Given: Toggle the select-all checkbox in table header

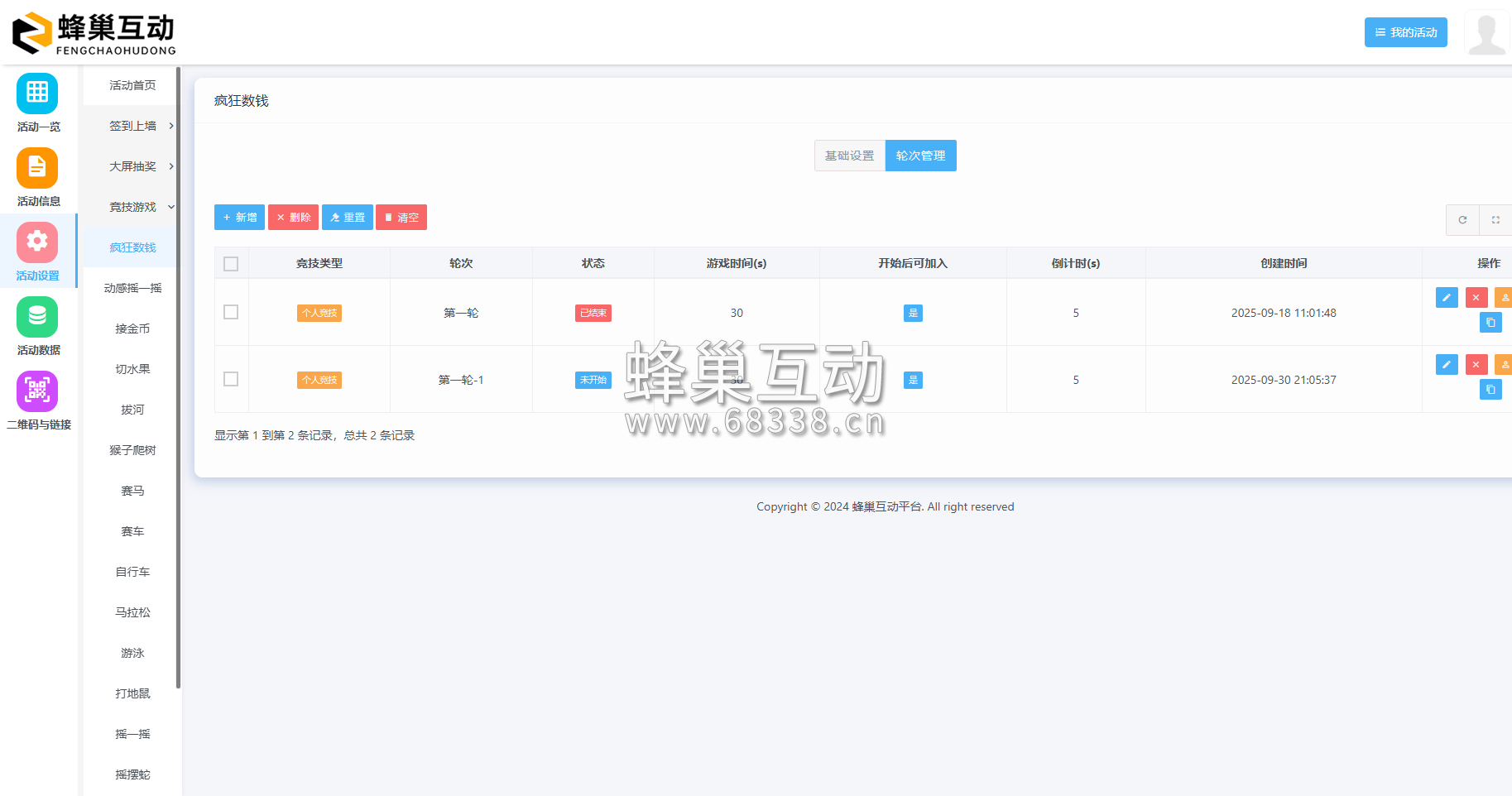Looking at the screenshot, I should (x=231, y=264).
